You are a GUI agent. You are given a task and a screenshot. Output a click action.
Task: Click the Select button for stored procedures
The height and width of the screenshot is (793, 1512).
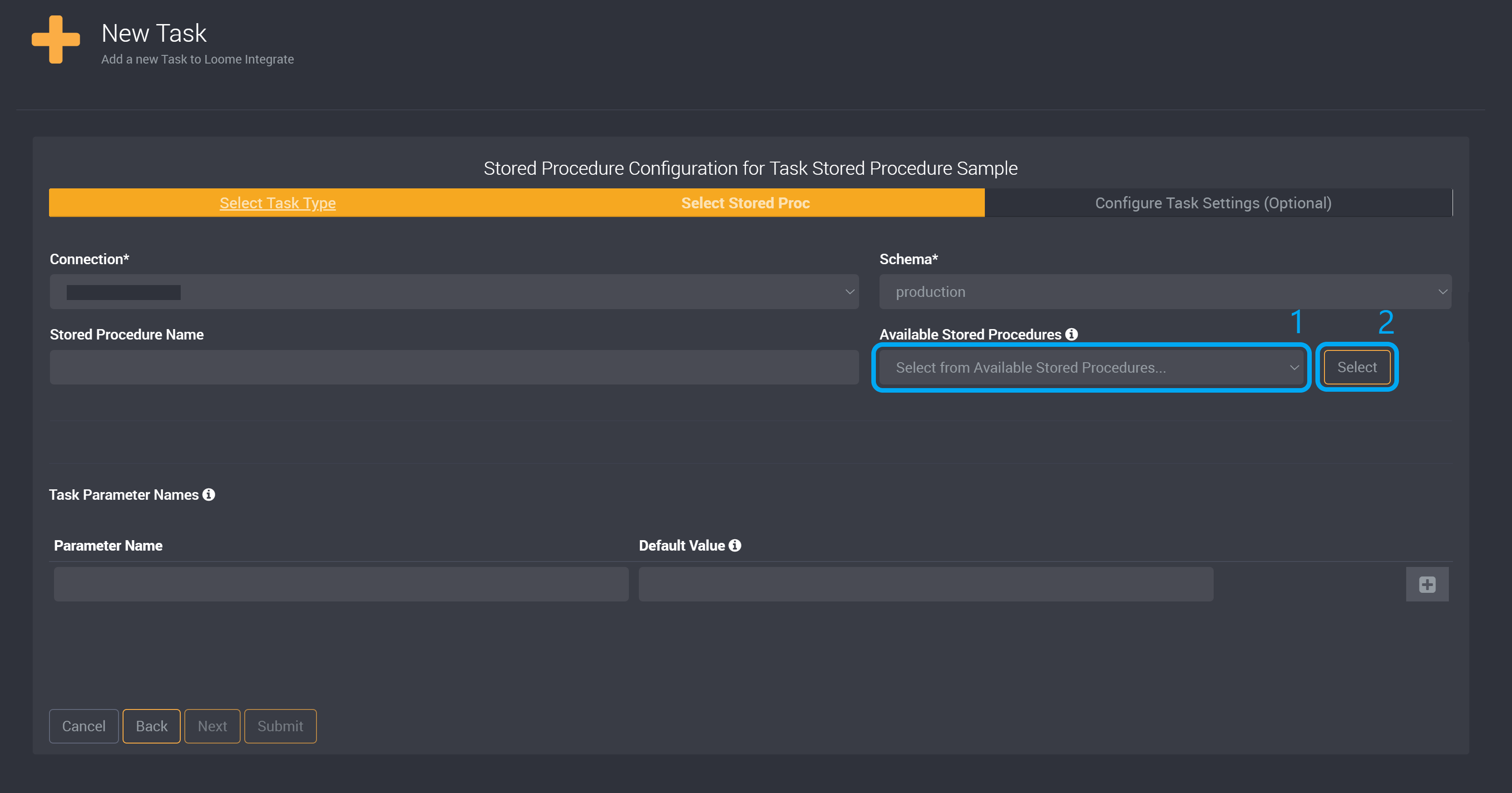click(1357, 367)
